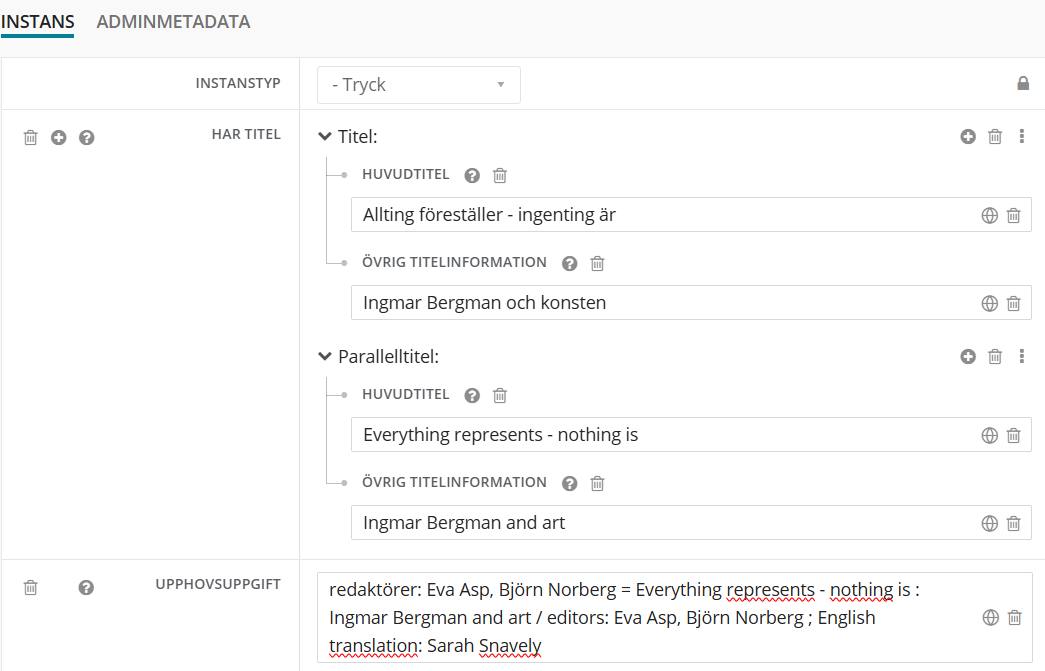
Task: Click the INSTANSTYP label
Action: (x=238, y=83)
